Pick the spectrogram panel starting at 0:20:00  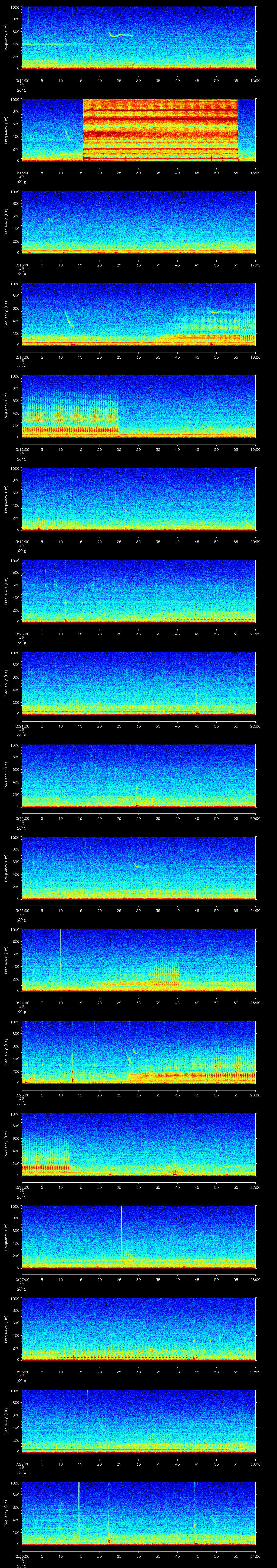tap(138, 591)
